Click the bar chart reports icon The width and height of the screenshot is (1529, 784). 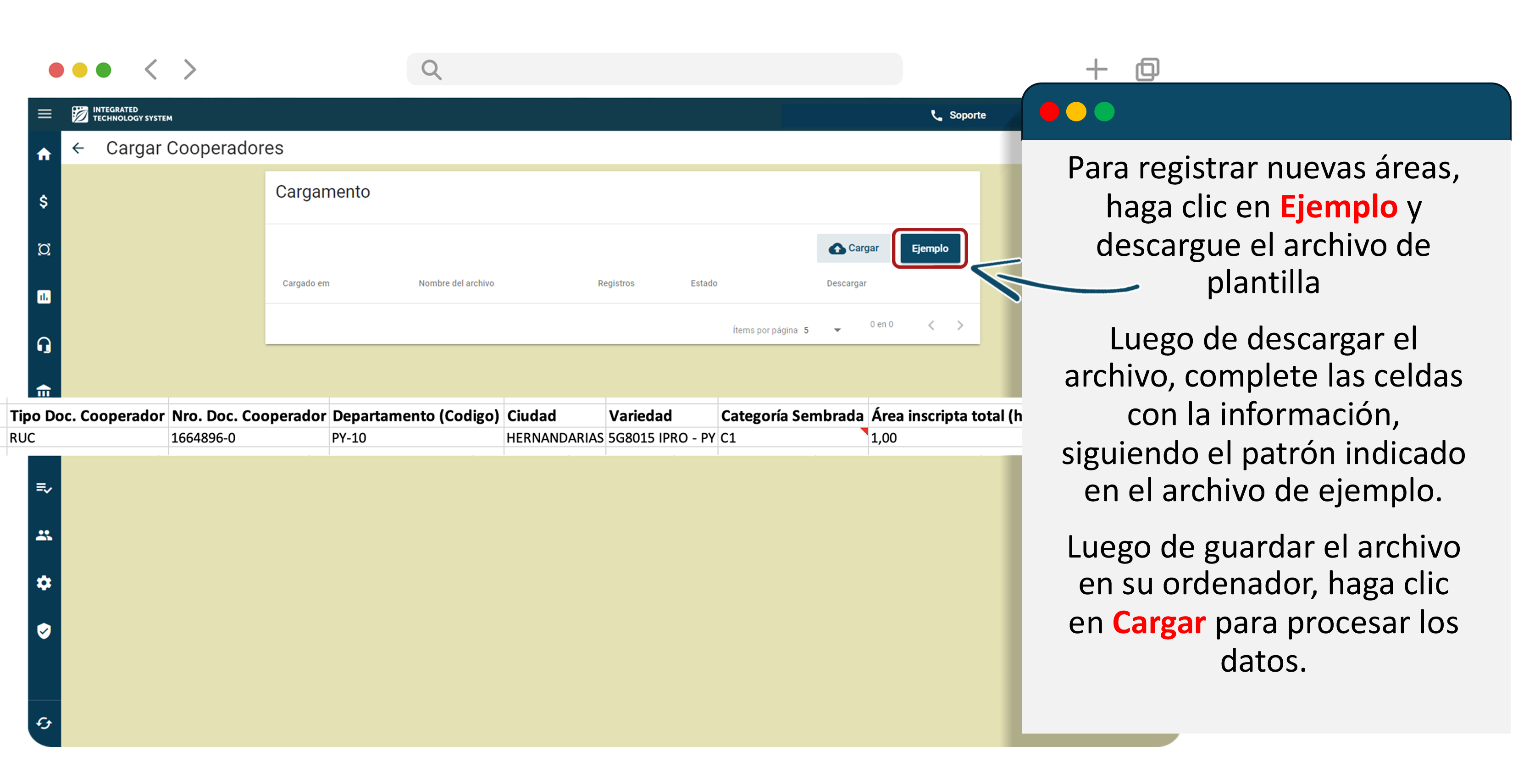tap(44, 297)
